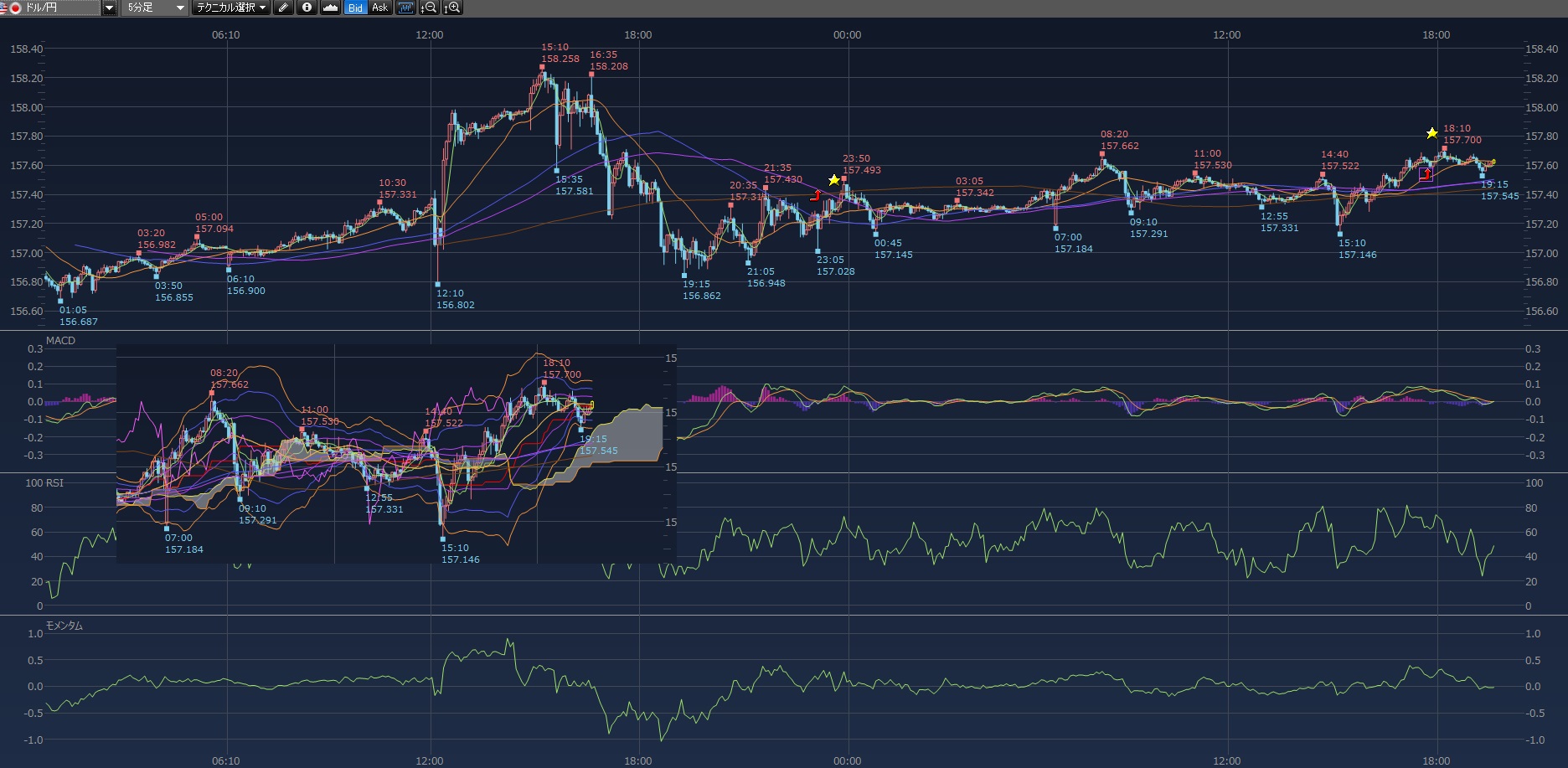Screen dimensions: 1568x768
Task: Toggle the chart candle display icon
Action: [x=405, y=8]
